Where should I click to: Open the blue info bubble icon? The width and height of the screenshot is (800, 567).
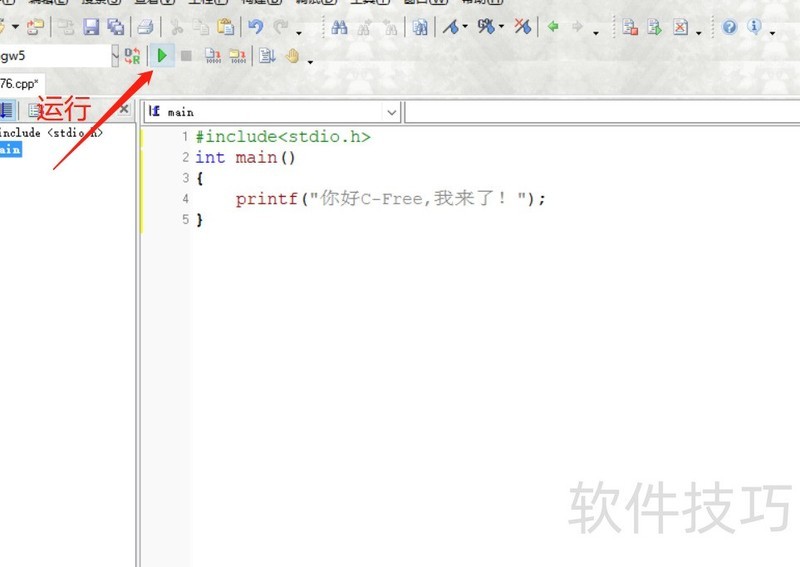pyautogui.click(x=754, y=26)
